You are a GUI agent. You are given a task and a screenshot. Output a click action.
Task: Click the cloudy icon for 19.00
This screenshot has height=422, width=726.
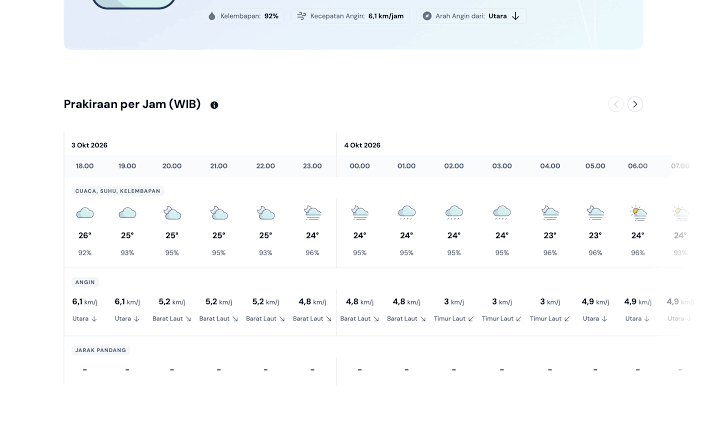127,213
